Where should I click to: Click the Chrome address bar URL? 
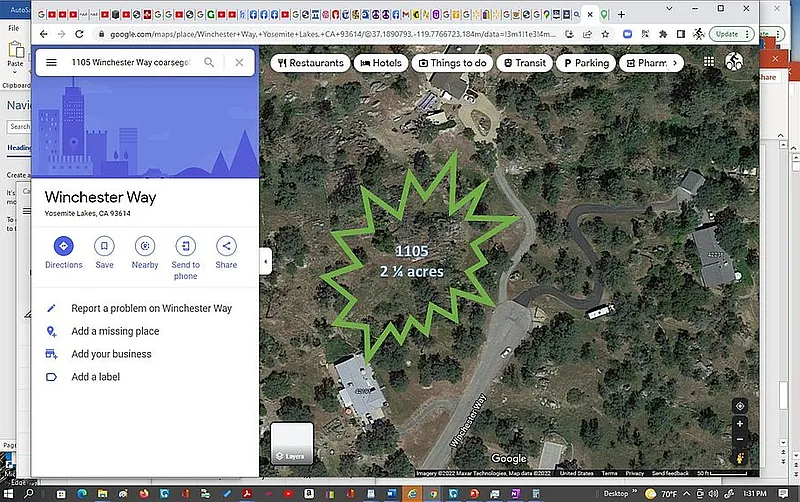pos(330,33)
